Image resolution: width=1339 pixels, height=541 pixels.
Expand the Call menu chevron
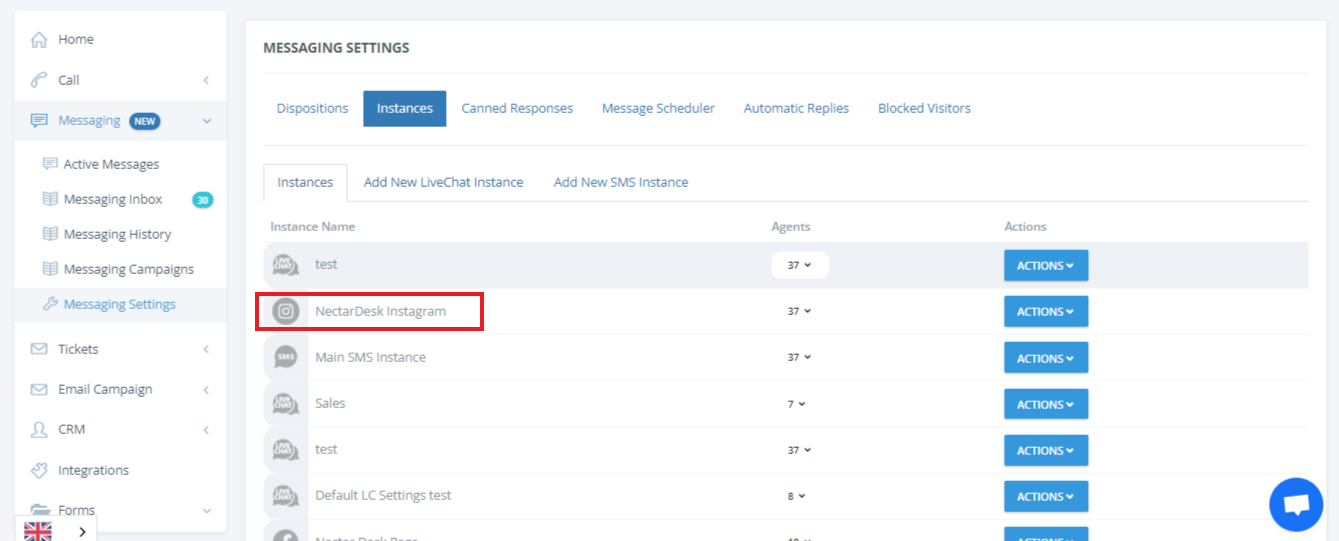point(206,80)
